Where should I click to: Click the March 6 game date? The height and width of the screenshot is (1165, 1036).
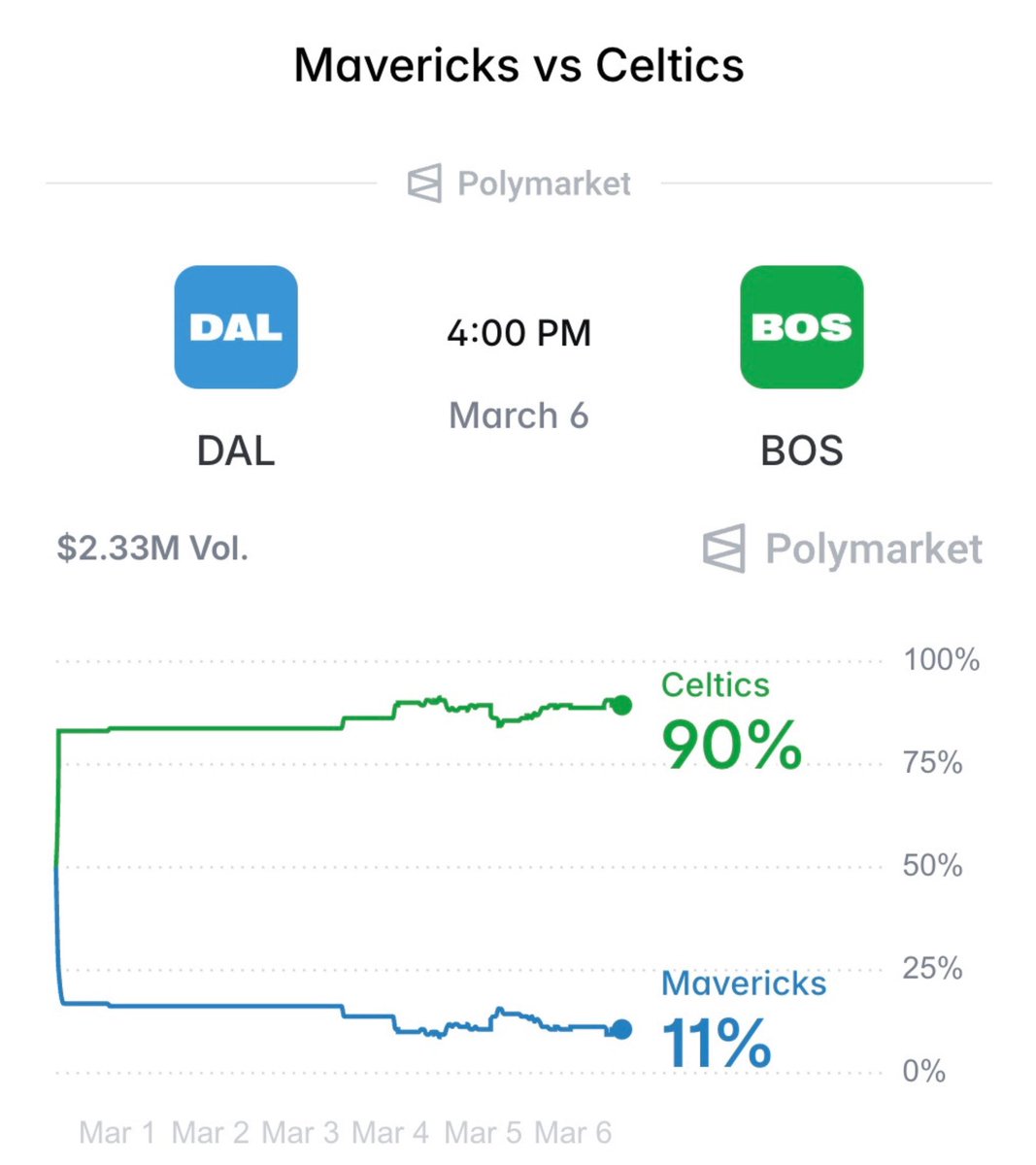[x=518, y=416]
